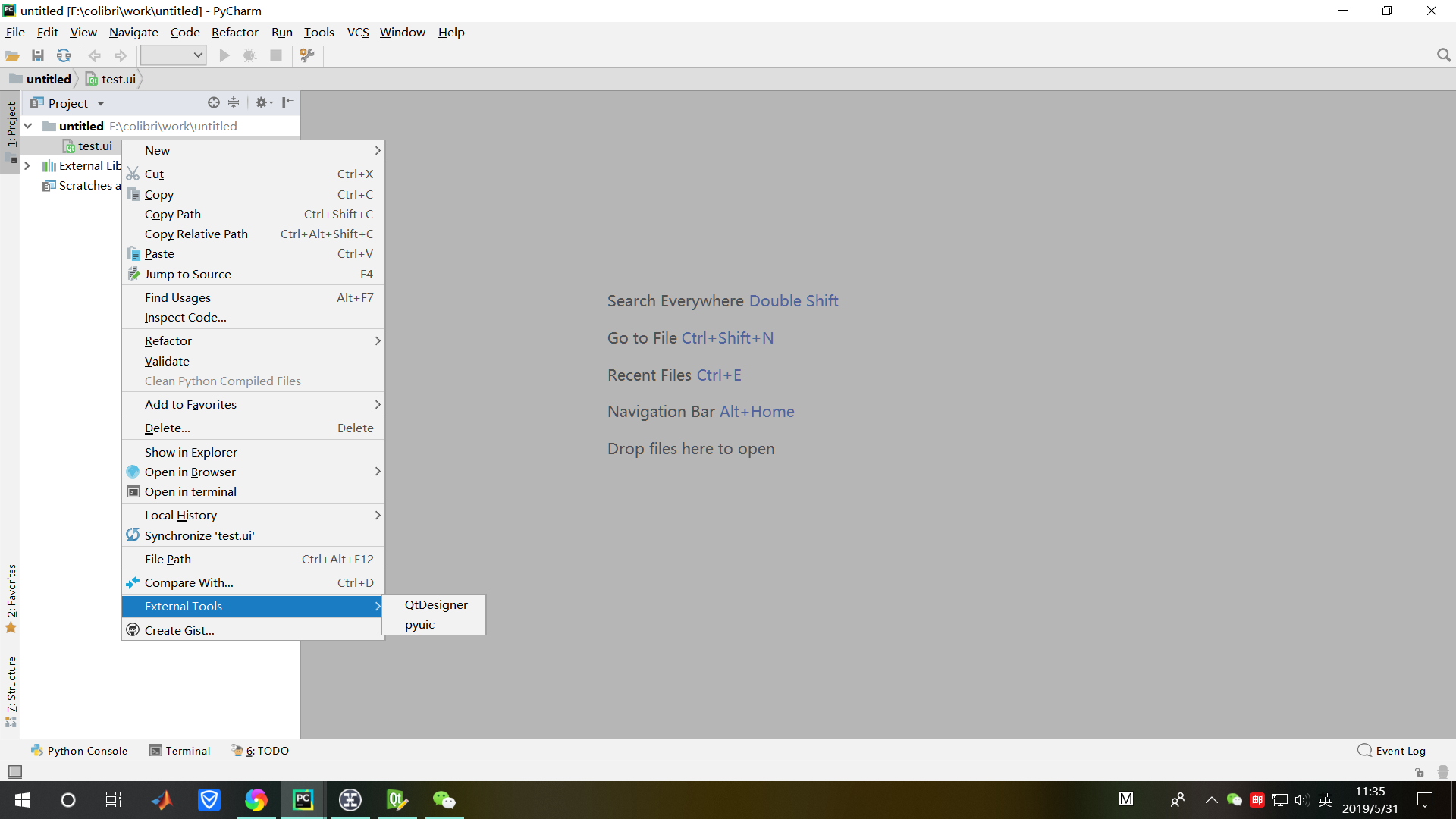Image resolution: width=1456 pixels, height=819 pixels.
Task: Choose QtDesigner in the submenu
Action: pyautogui.click(x=436, y=605)
